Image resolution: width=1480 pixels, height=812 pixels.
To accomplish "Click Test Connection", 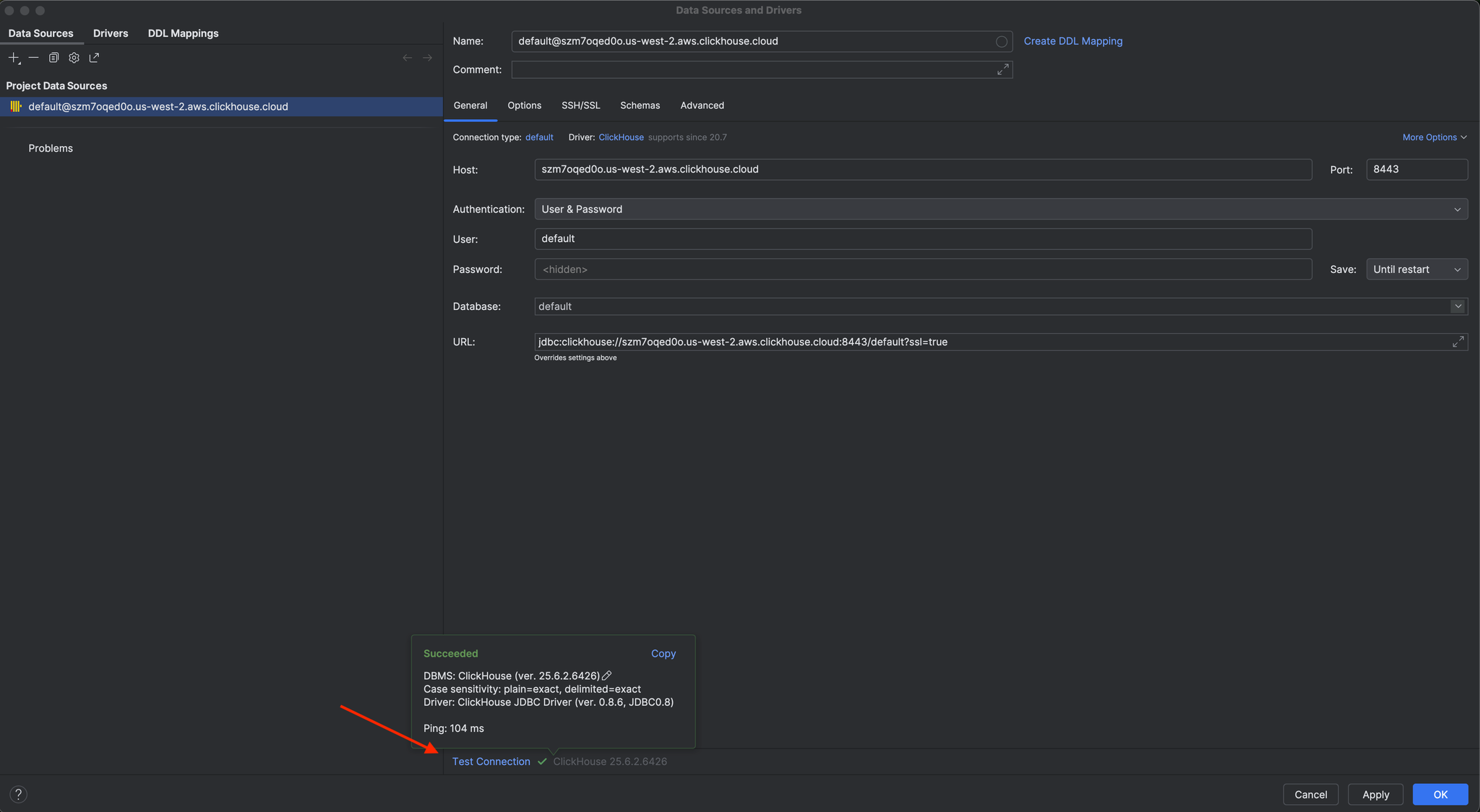I will (x=491, y=761).
